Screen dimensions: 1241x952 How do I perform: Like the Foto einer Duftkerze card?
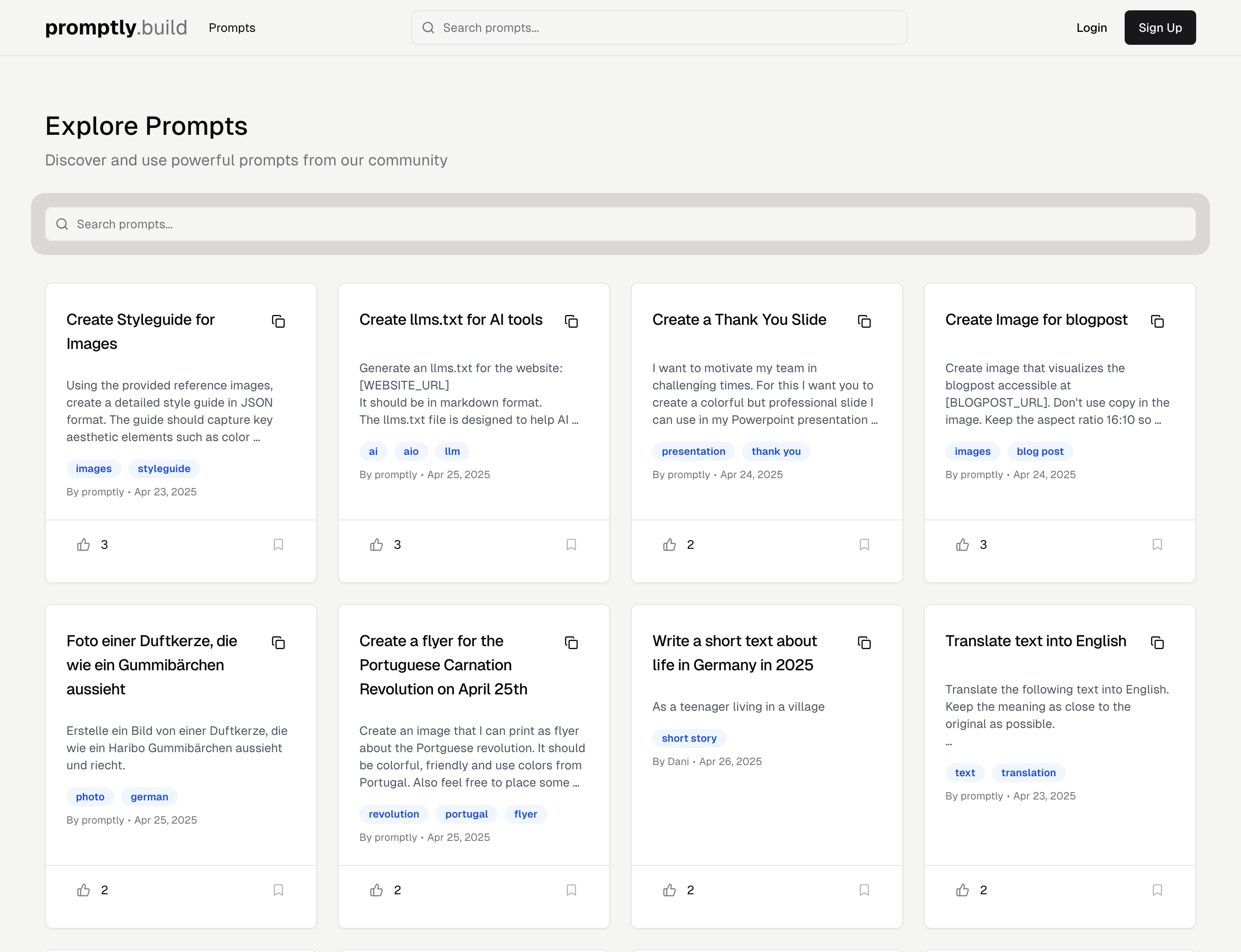click(x=83, y=890)
